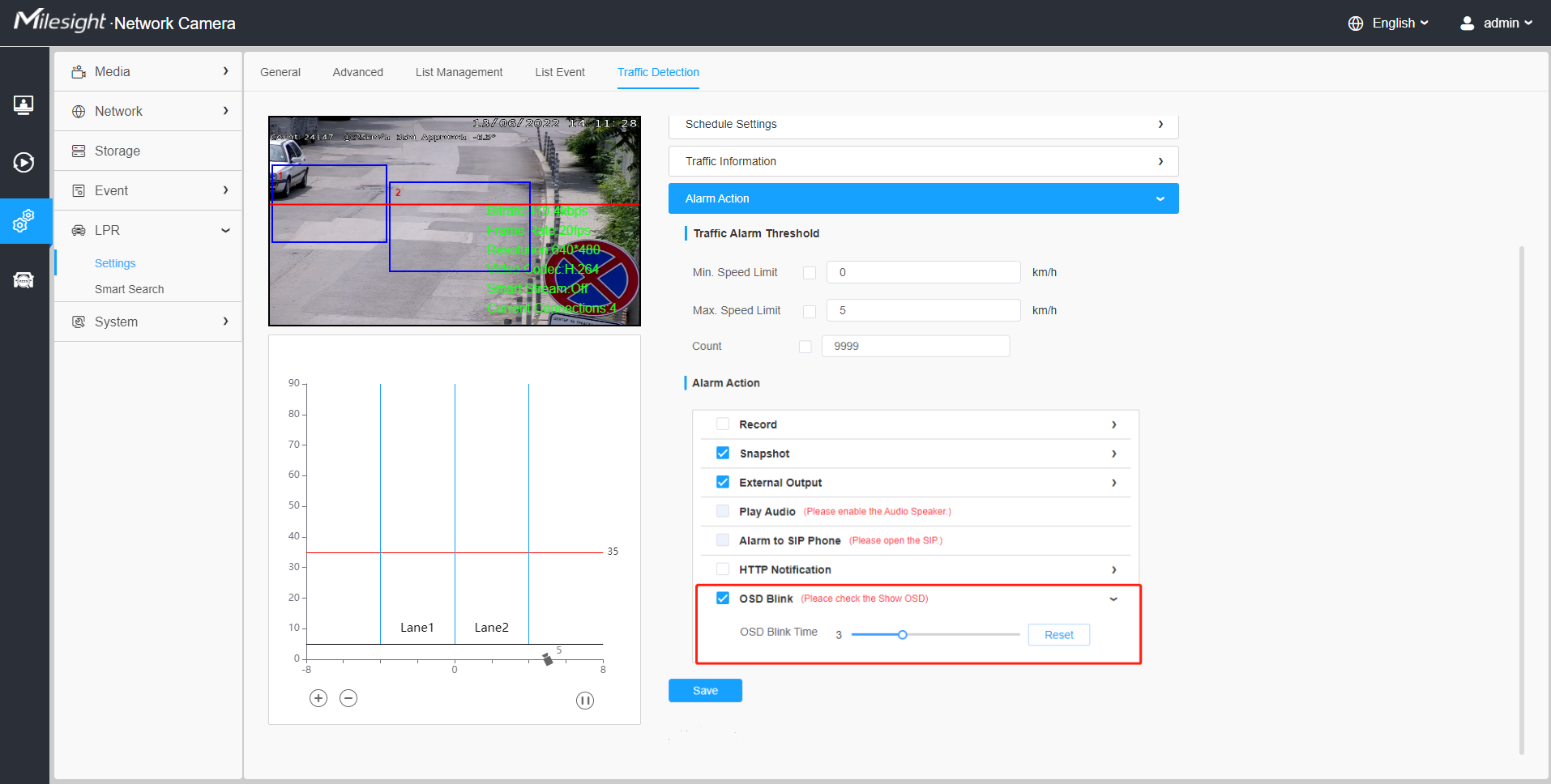
Task: Pause the lane chart display
Action: [x=585, y=701]
